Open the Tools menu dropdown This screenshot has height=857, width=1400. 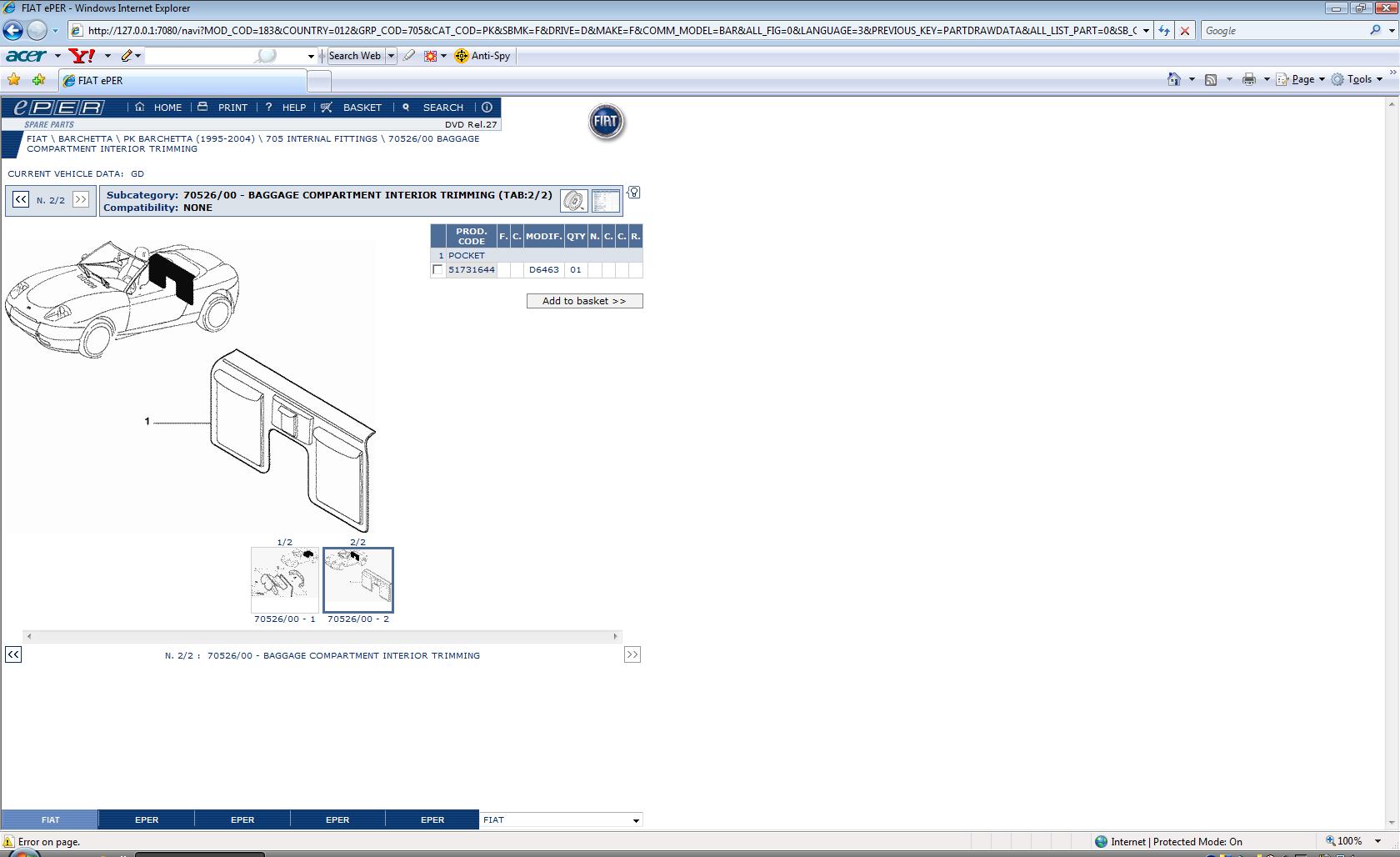(x=1357, y=79)
